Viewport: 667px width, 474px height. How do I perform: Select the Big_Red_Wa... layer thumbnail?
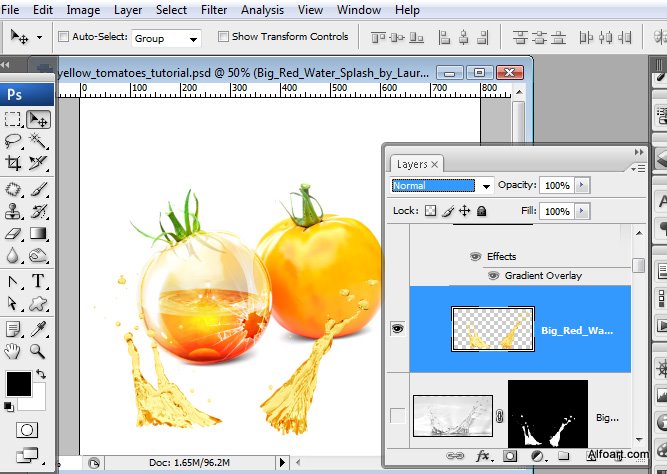[491, 329]
